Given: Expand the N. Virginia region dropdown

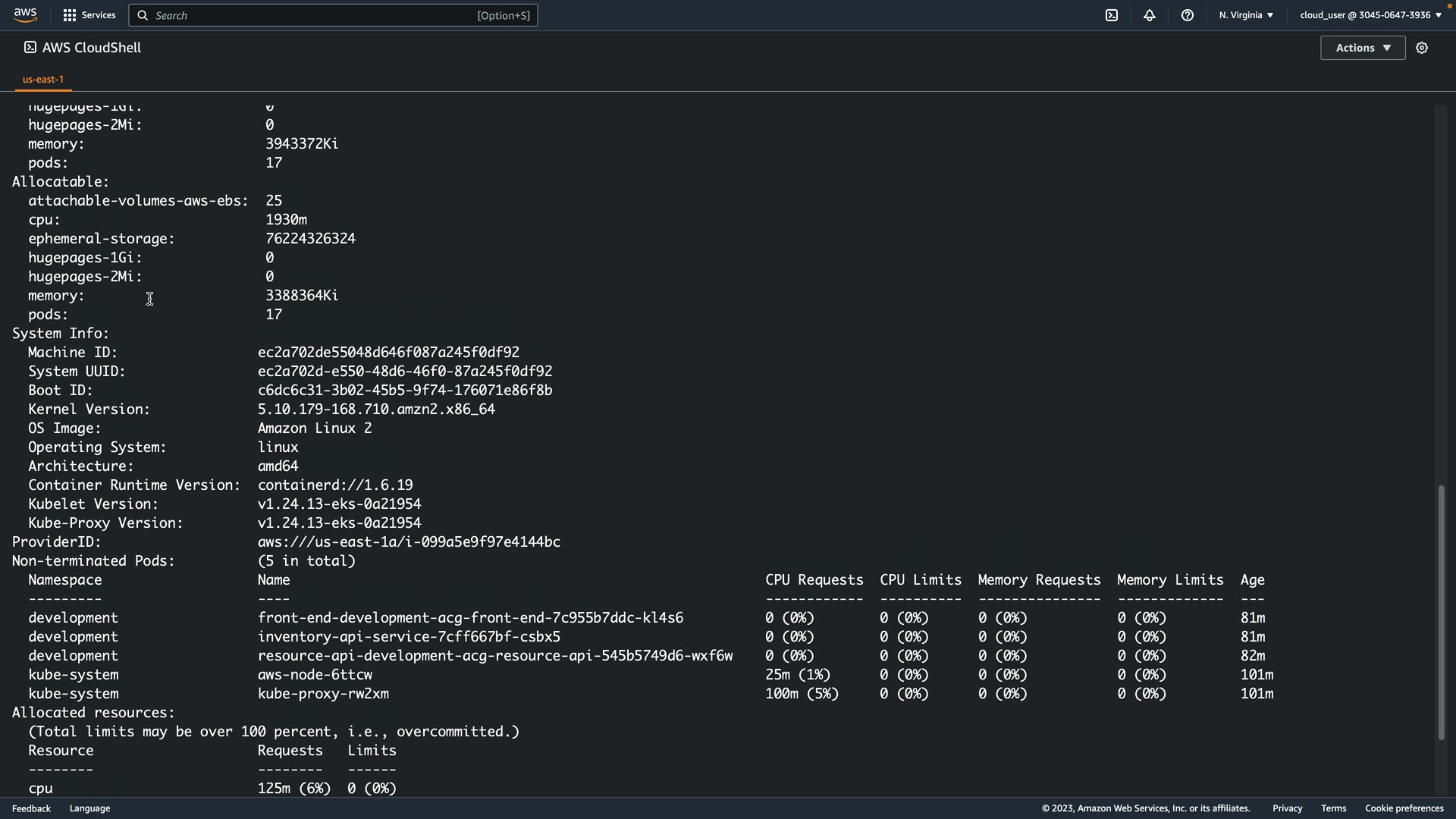Looking at the screenshot, I should click(x=1246, y=15).
